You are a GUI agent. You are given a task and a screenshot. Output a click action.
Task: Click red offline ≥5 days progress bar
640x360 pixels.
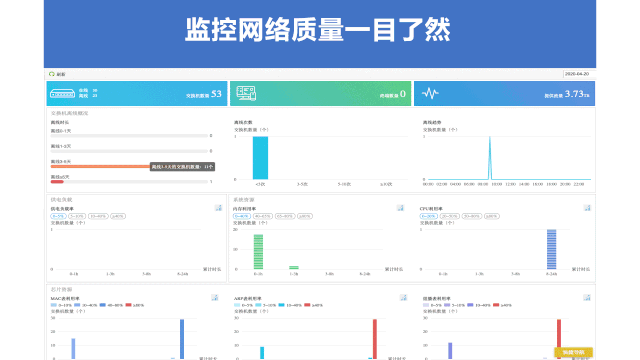point(57,182)
